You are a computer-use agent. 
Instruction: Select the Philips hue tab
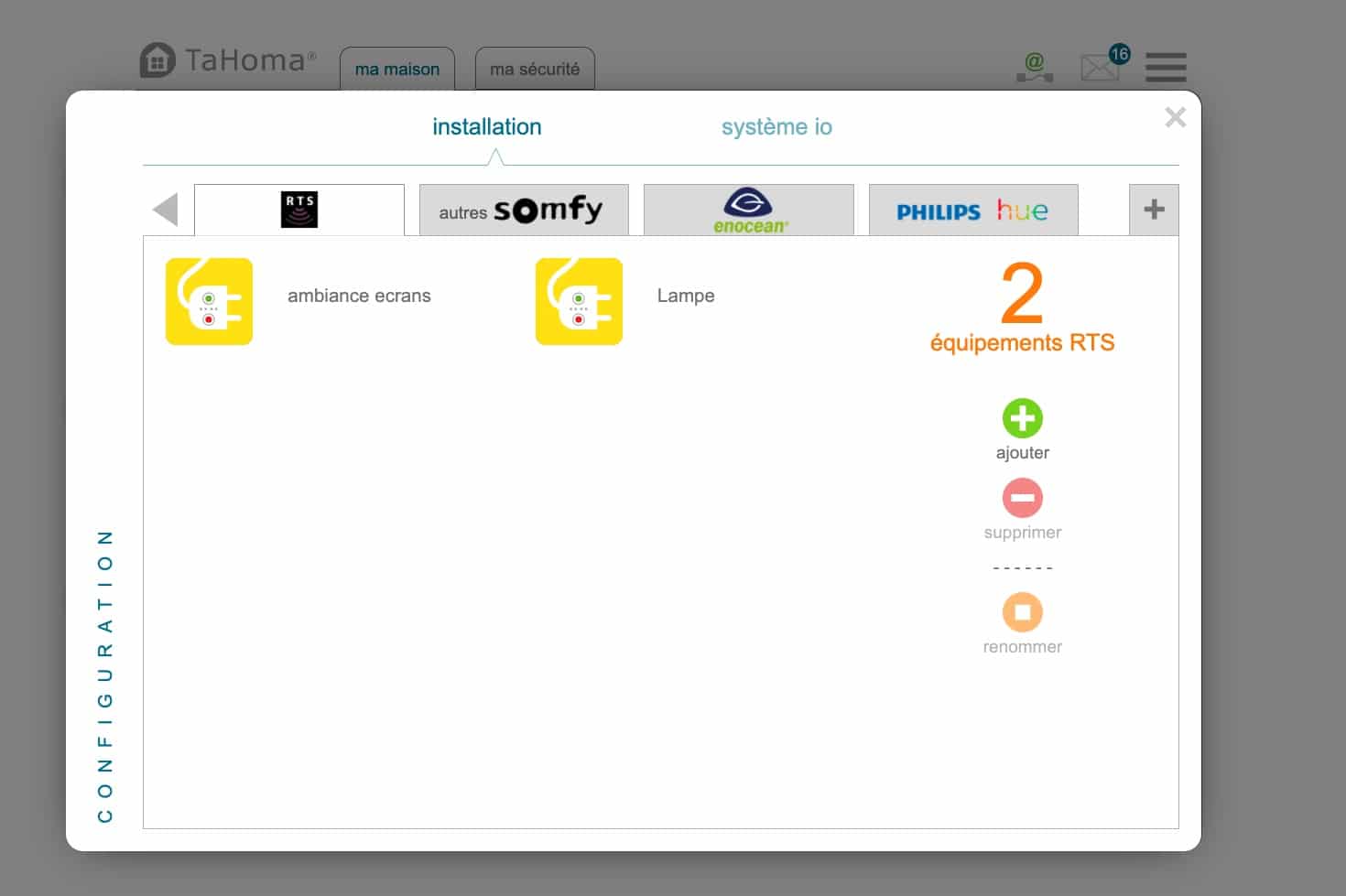point(973,211)
